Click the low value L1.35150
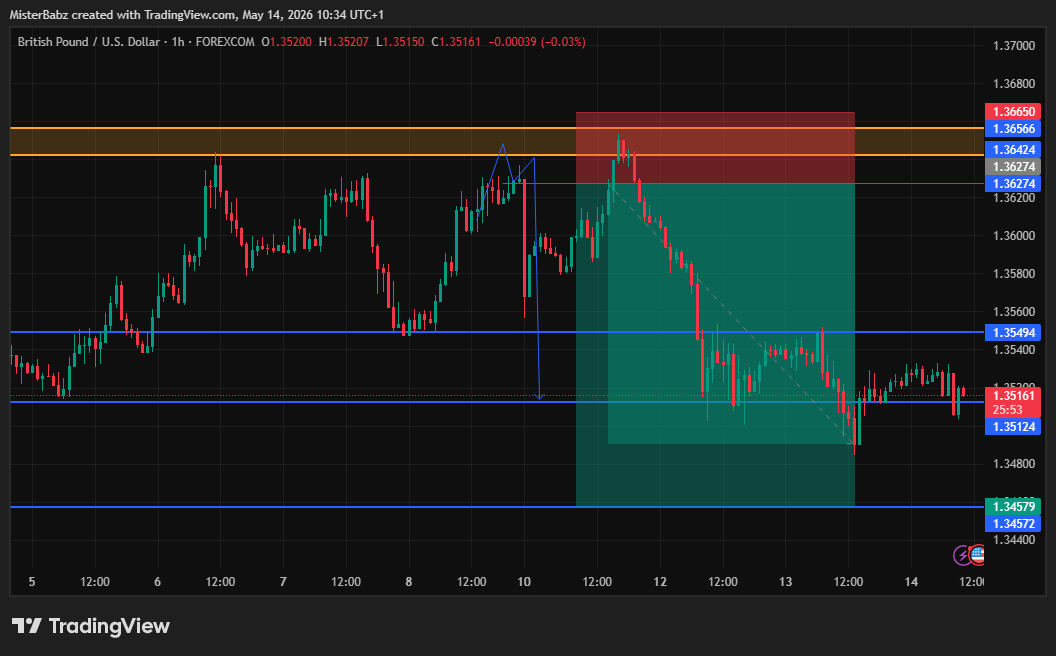 coord(400,42)
